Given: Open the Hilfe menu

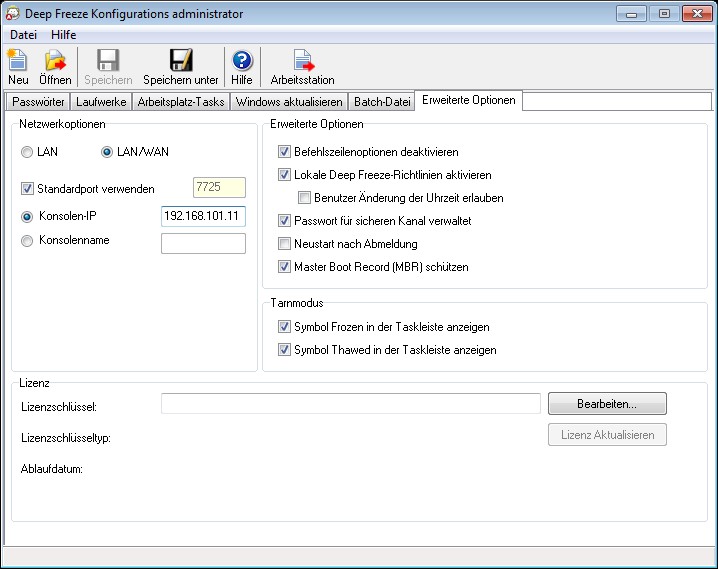Looking at the screenshot, I should pos(63,35).
